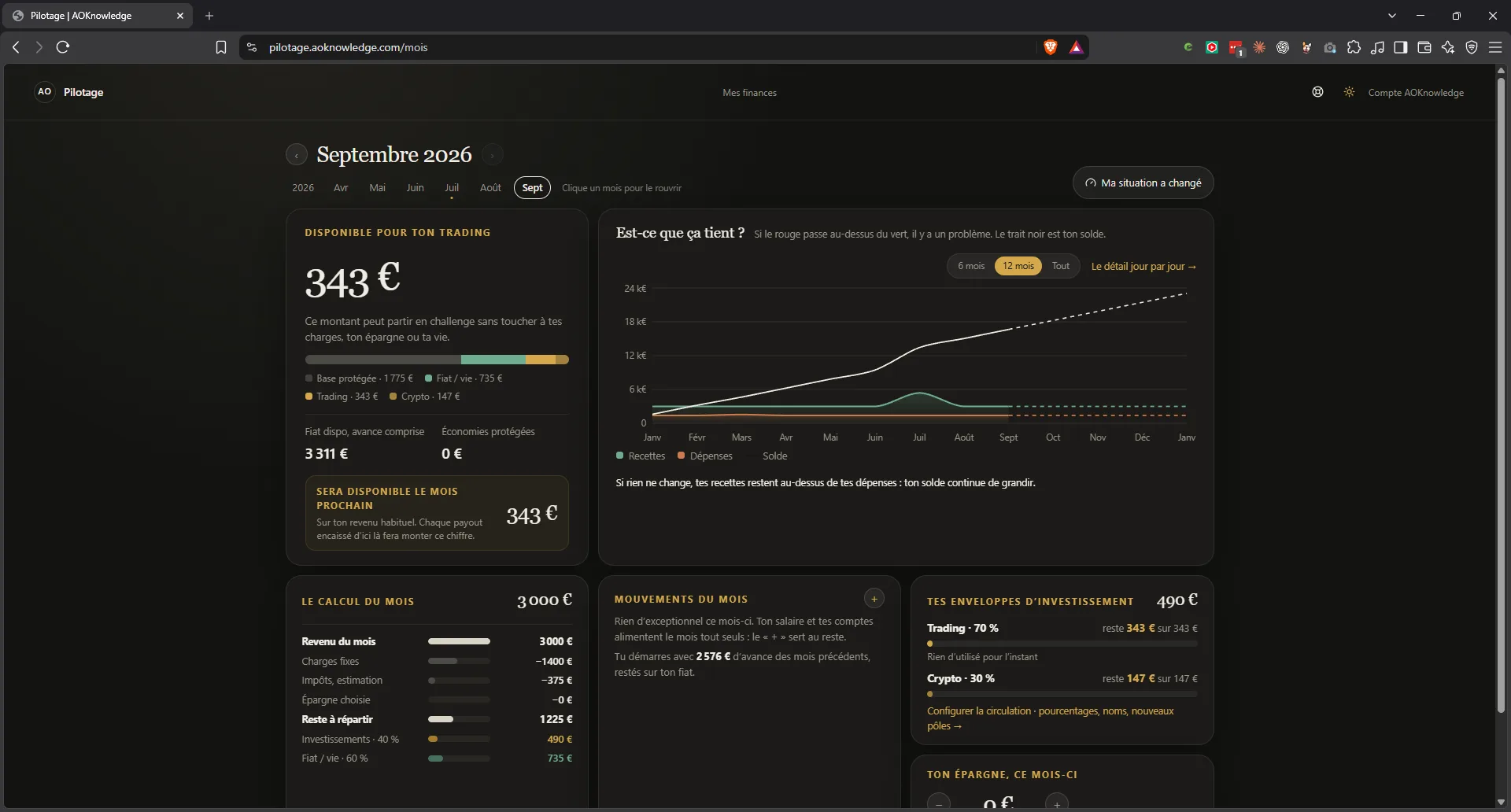
Task: Decrease savings with the minus button
Action: [939, 803]
